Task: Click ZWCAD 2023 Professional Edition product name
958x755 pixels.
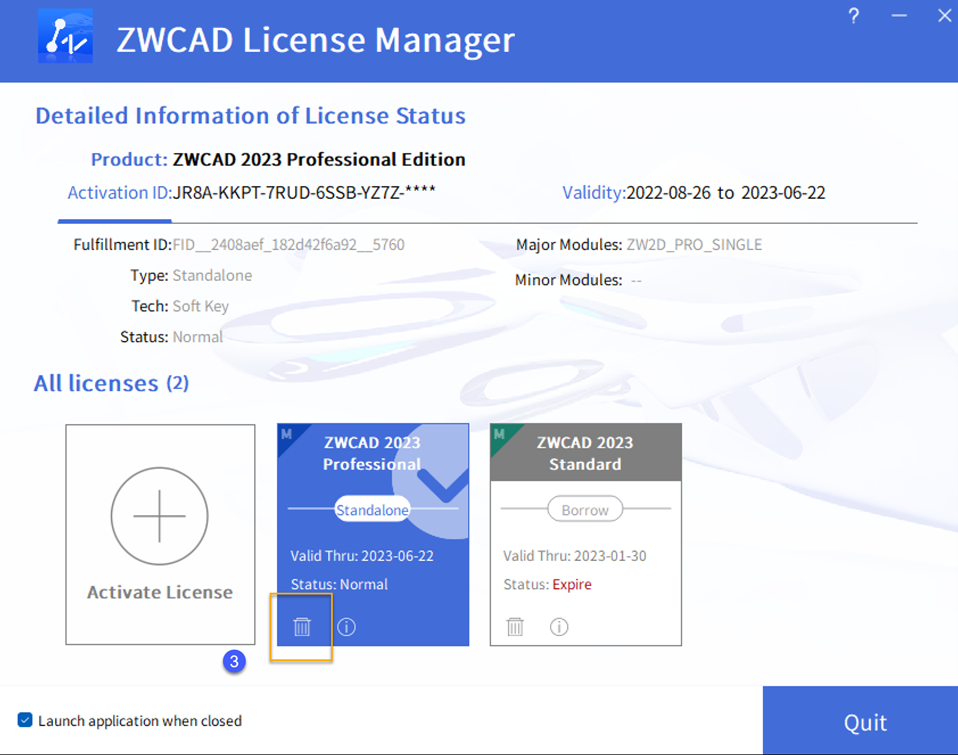Action: tap(319, 159)
